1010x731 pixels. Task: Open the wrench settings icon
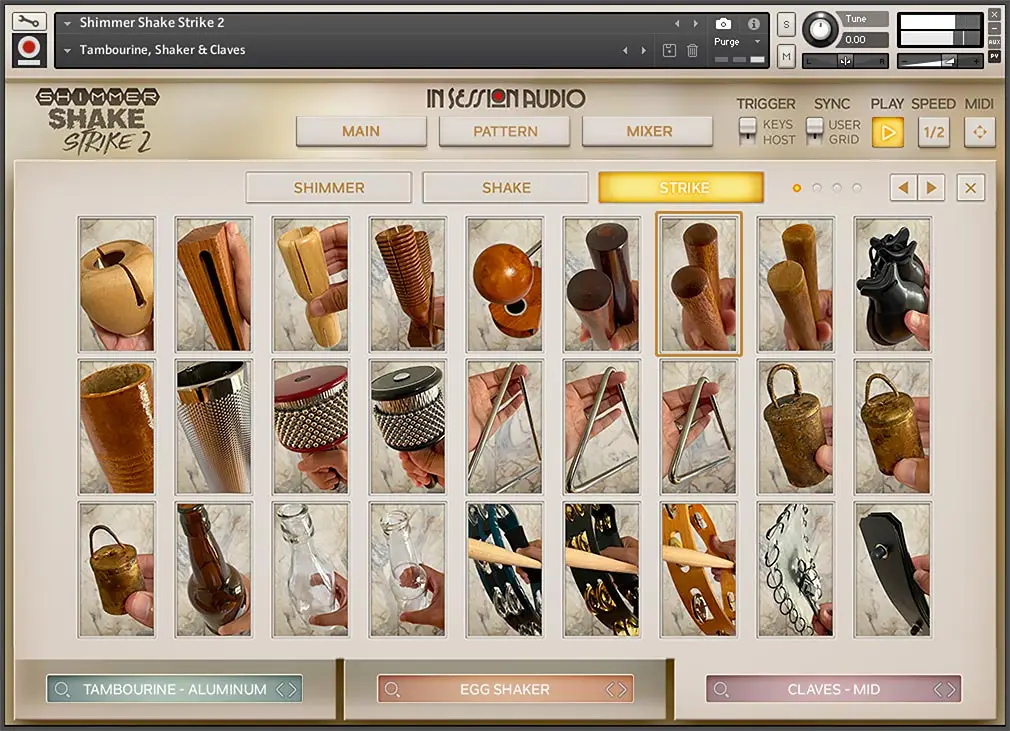(x=29, y=21)
